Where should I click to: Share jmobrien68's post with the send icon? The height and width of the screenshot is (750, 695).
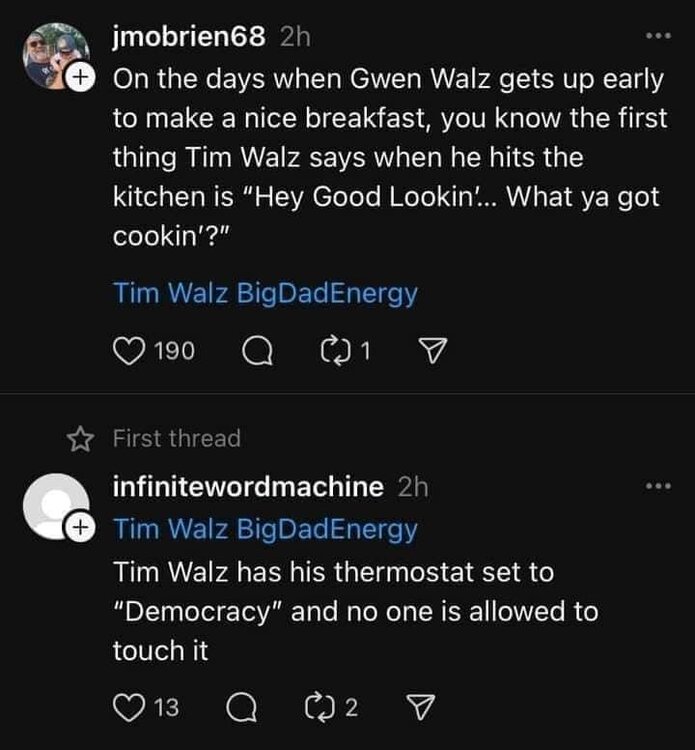tap(430, 351)
